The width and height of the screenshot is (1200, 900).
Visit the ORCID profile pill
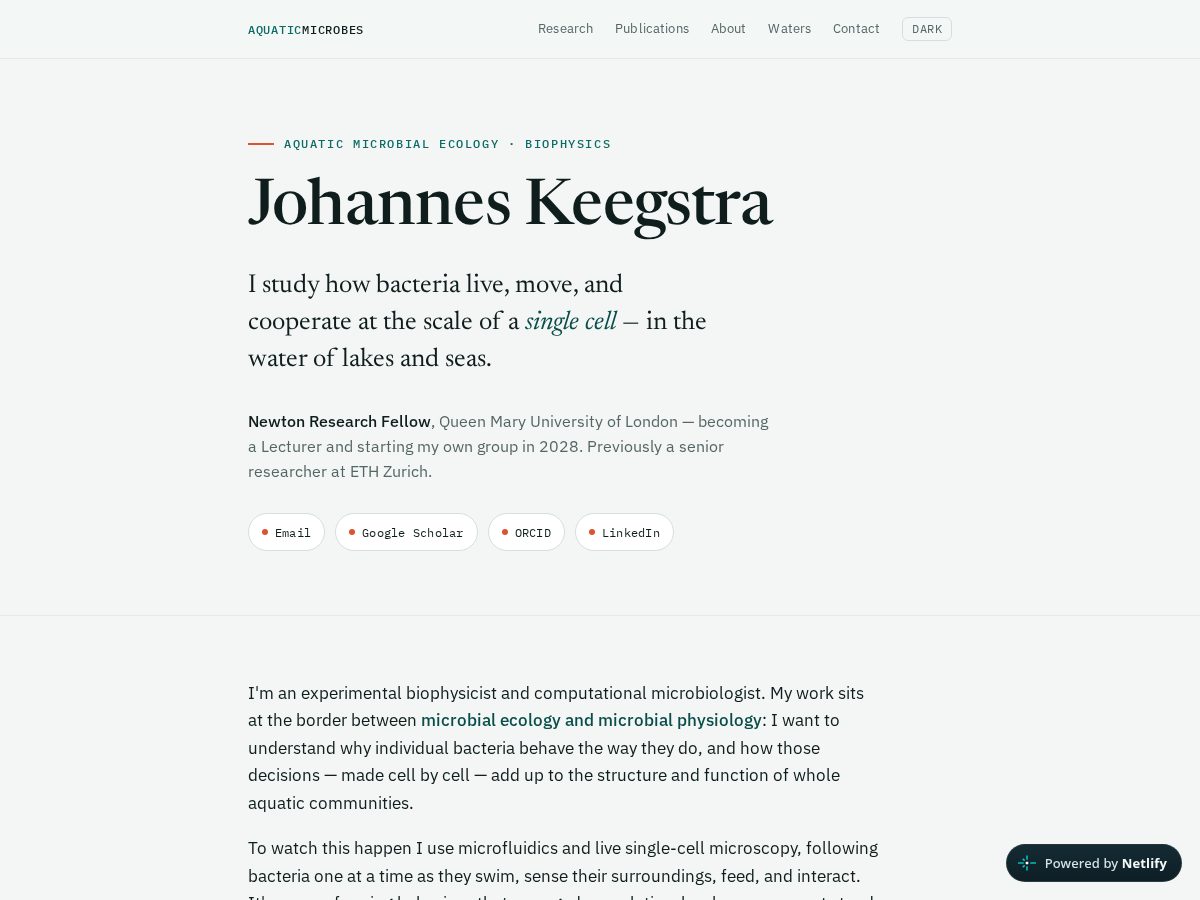[526, 532]
